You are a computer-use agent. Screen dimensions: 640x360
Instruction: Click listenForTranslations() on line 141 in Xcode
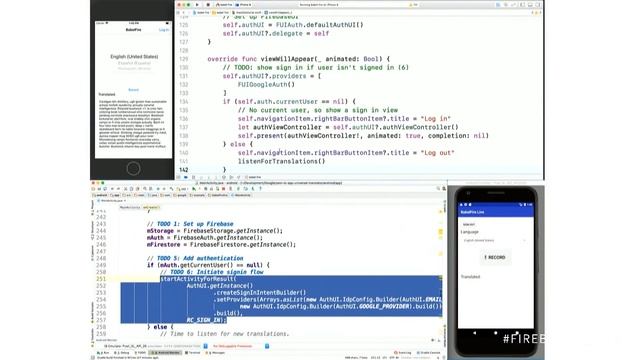(x=282, y=161)
